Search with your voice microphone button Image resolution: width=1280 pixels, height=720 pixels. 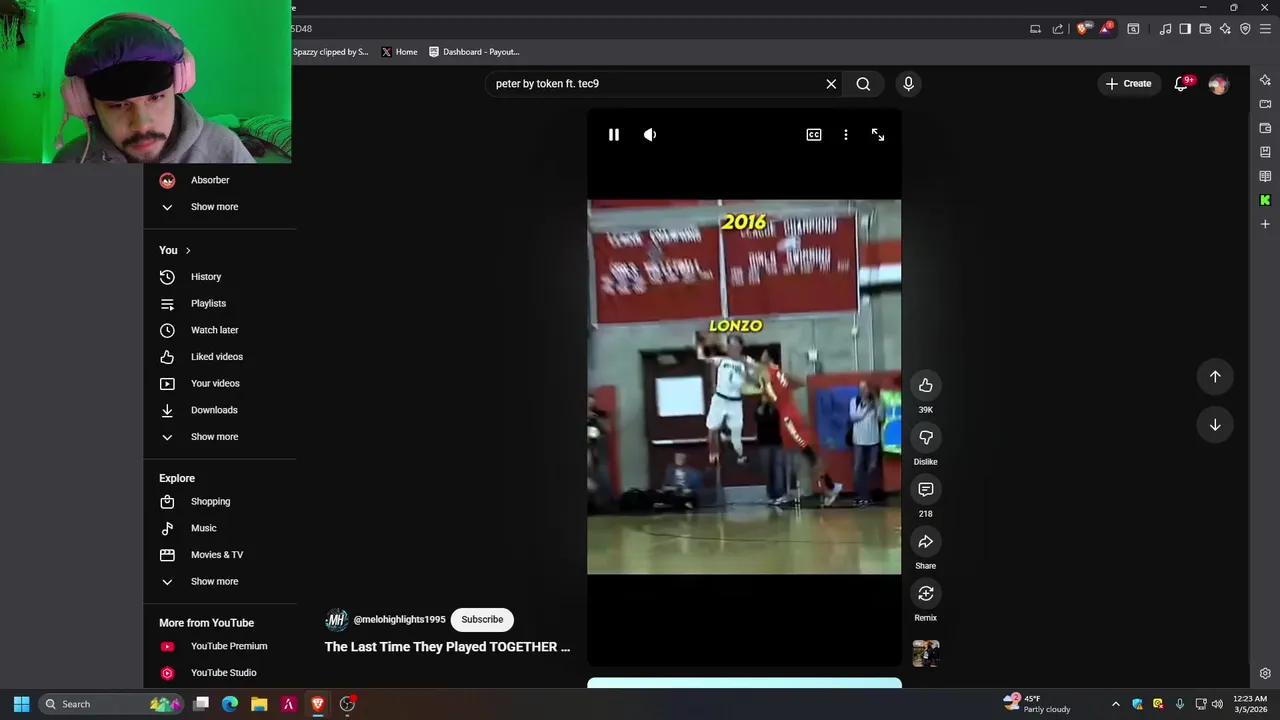point(908,84)
